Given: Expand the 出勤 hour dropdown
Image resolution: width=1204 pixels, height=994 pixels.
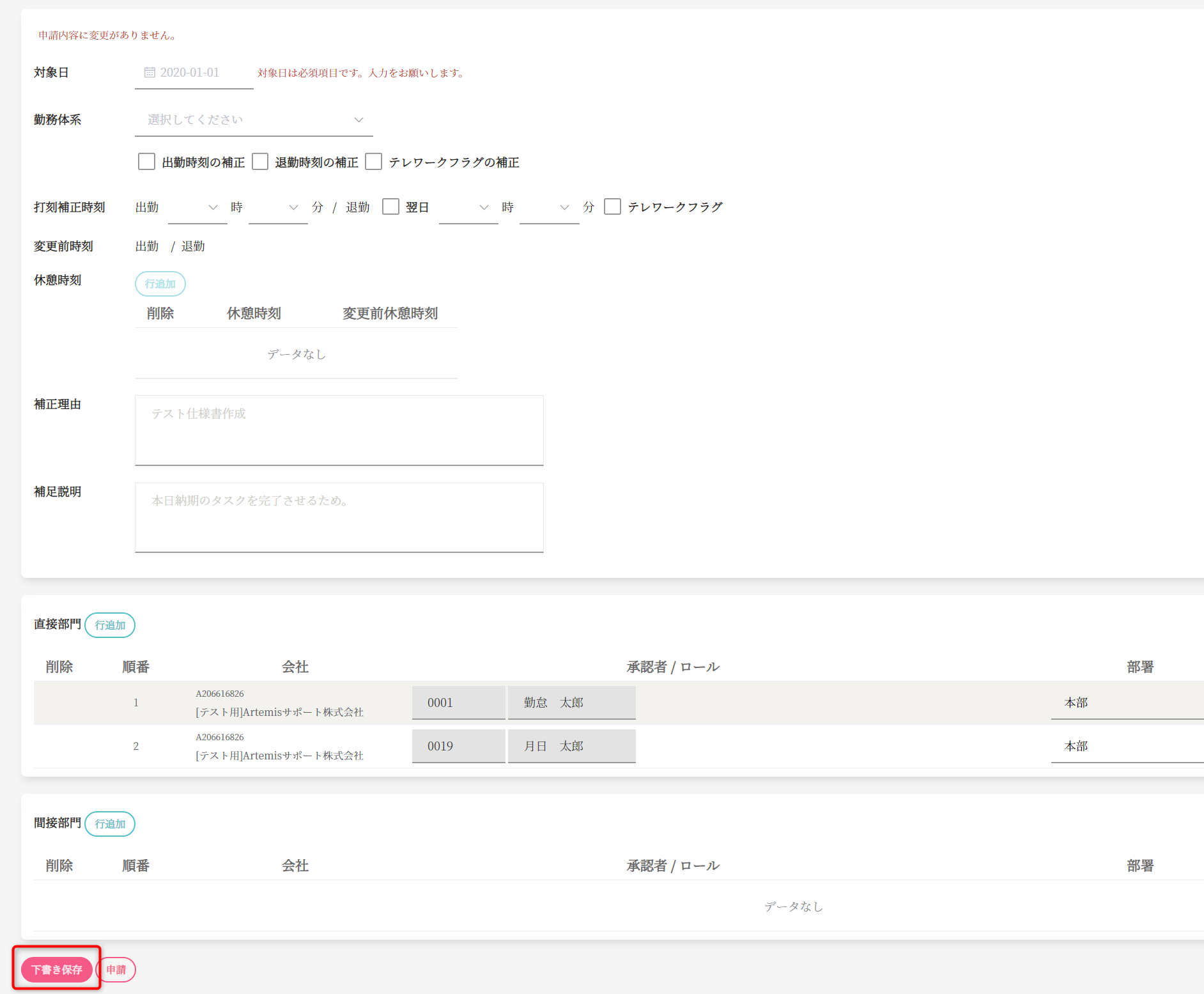Looking at the screenshot, I should (197, 208).
